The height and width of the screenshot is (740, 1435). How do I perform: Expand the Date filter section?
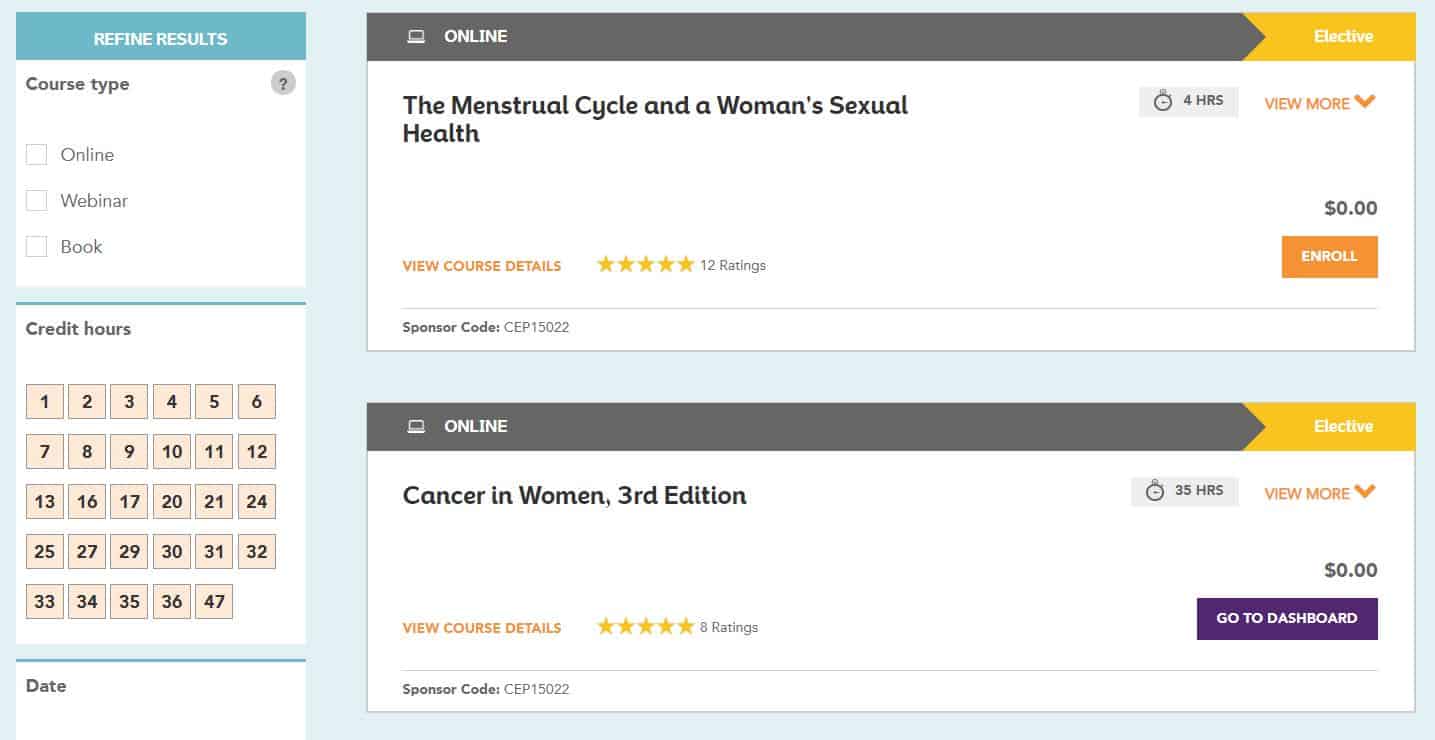coord(47,686)
